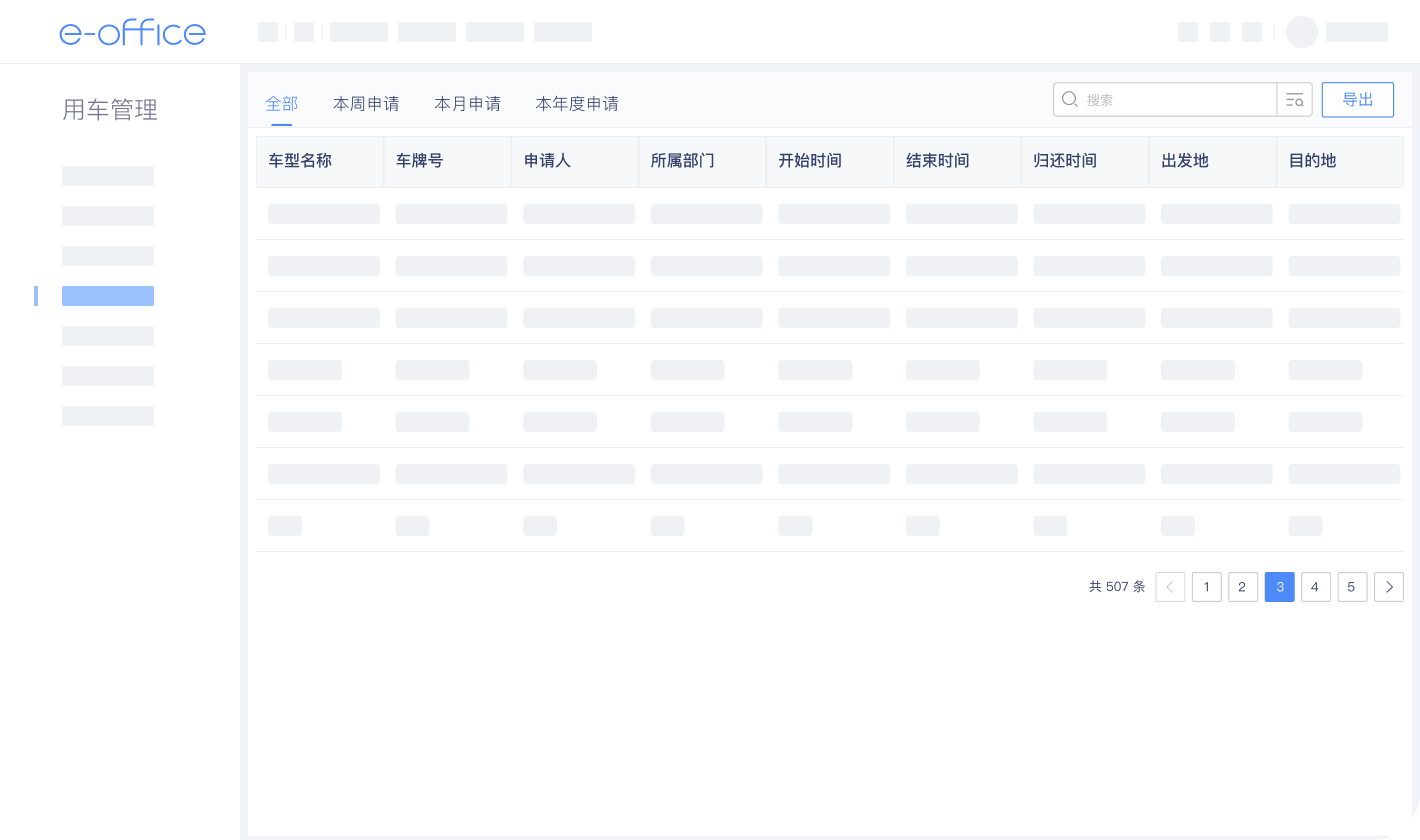The width and height of the screenshot is (1420, 840).
Task: Click the 导出 export button
Action: [1358, 100]
